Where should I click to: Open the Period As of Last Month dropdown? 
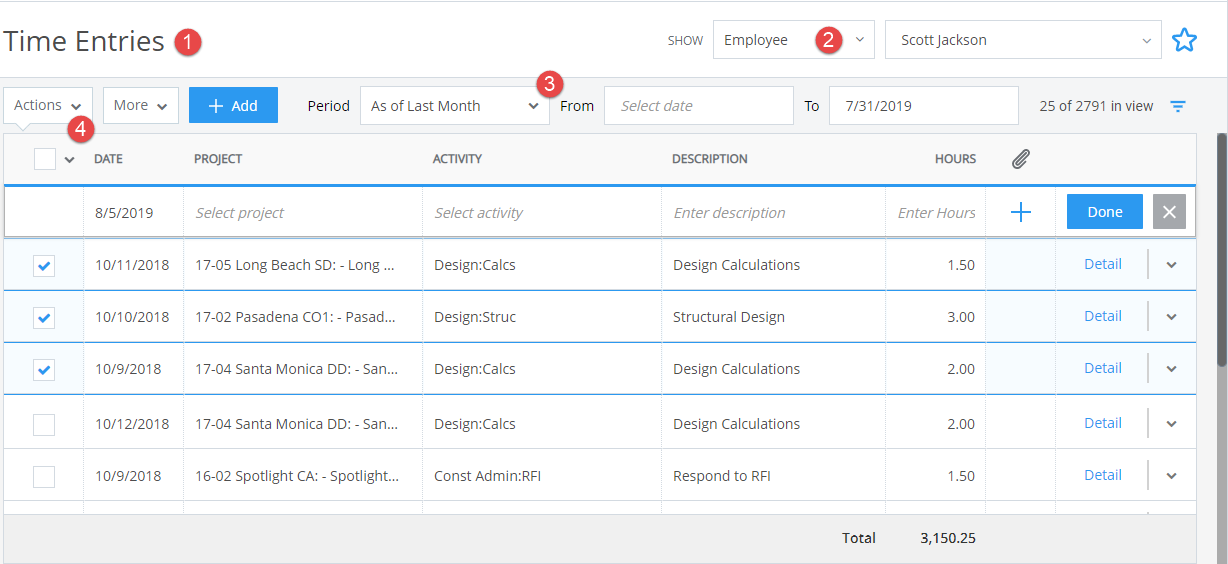click(455, 106)
